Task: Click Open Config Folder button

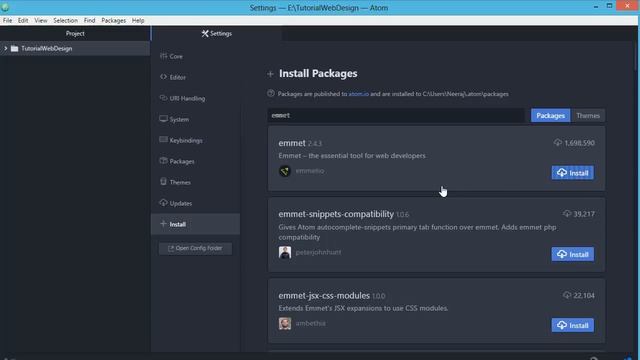Action: click(195, 248)
